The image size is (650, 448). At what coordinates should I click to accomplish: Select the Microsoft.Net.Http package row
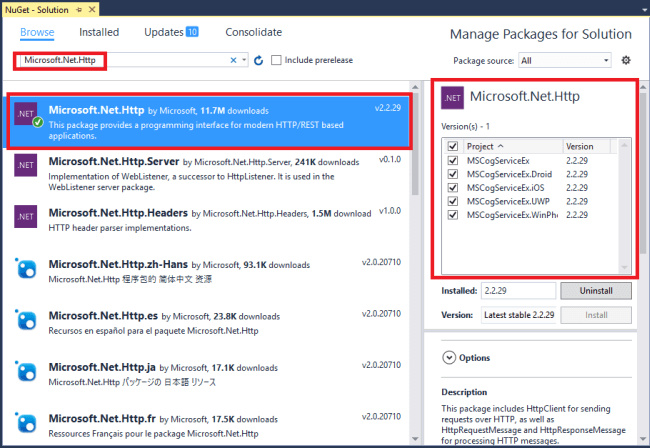(208, 122)
